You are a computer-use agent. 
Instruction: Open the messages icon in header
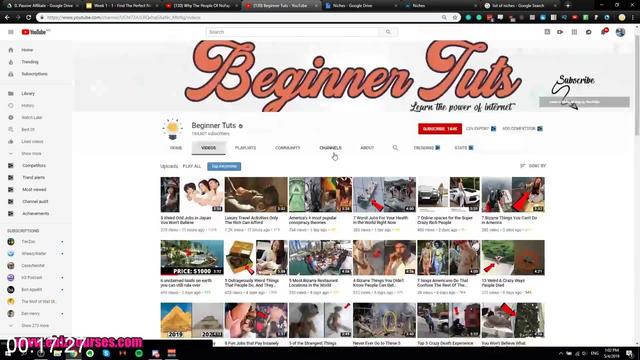(589, 32)
